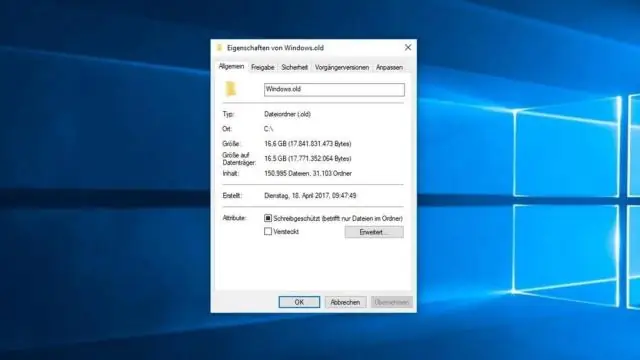Open the Anpassen tab

pos(389,67)
